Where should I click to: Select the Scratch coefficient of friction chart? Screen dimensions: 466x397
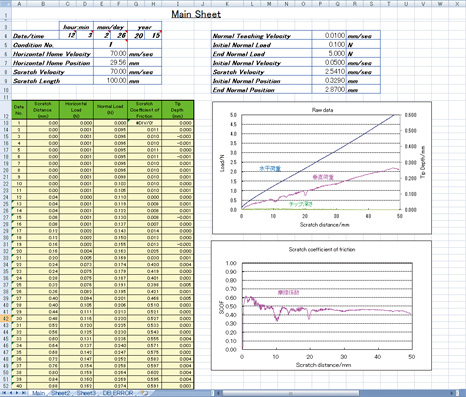[322, 305]
